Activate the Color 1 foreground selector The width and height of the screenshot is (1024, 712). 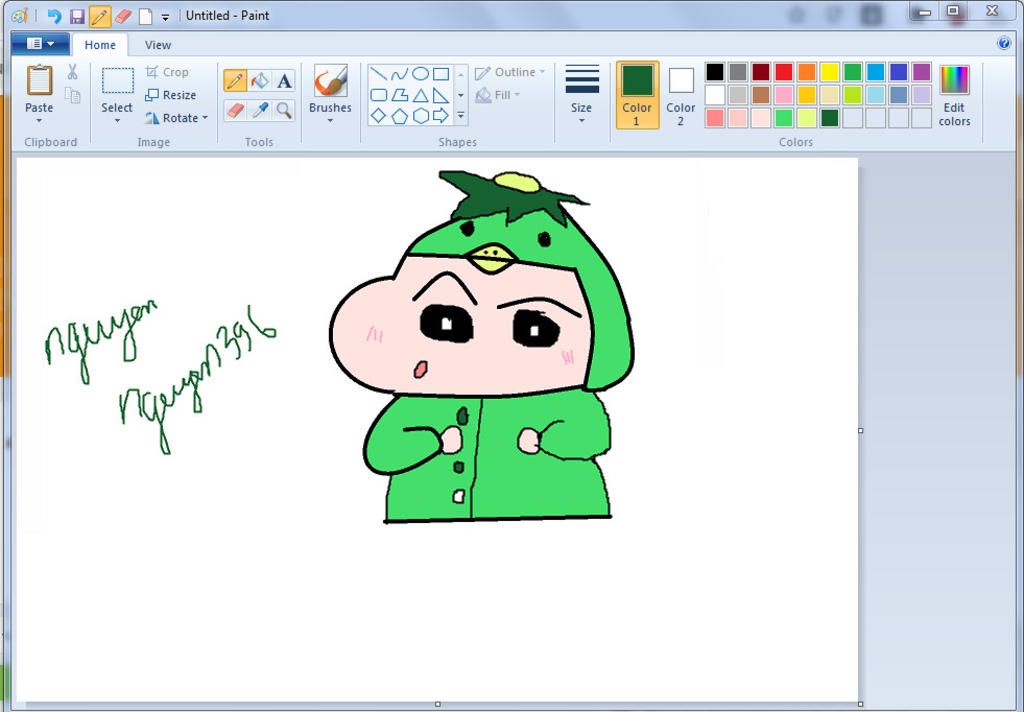[637, 95]
